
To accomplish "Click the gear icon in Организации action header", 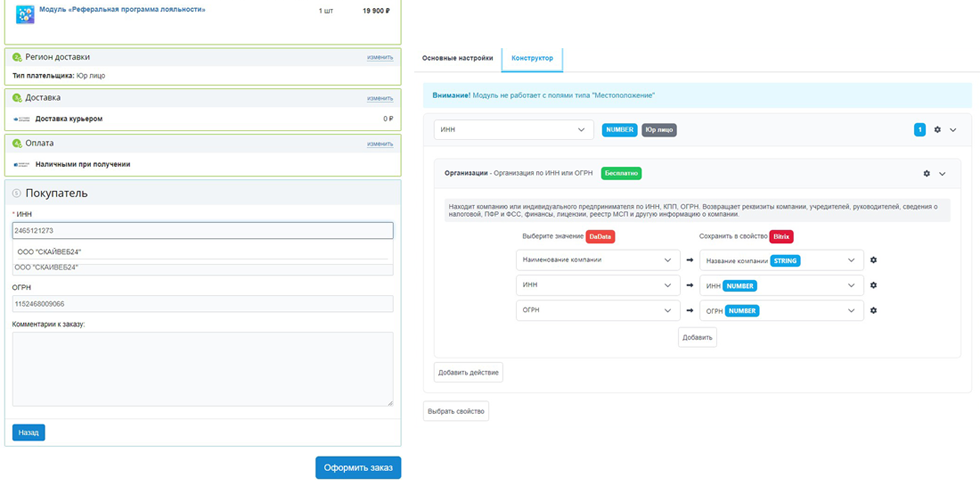I will tap(926, 173).
